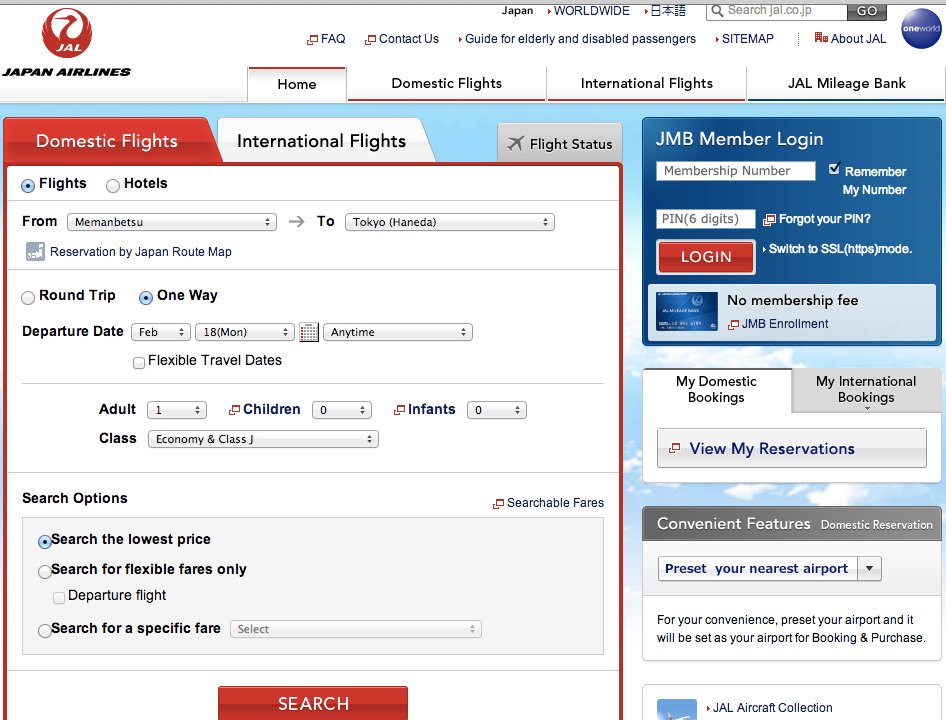
Task: Select the Hotels radio button
Action: pos(113,186)
